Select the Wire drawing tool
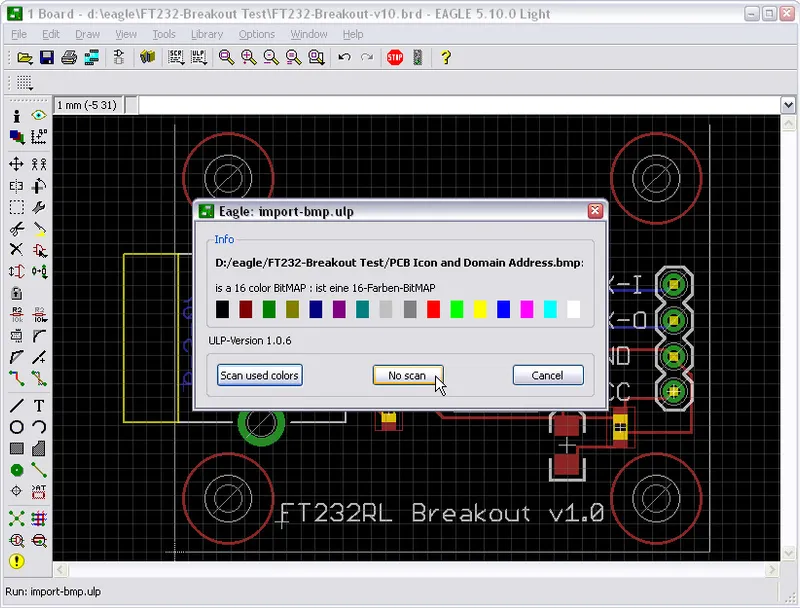 tap(15, 407)
